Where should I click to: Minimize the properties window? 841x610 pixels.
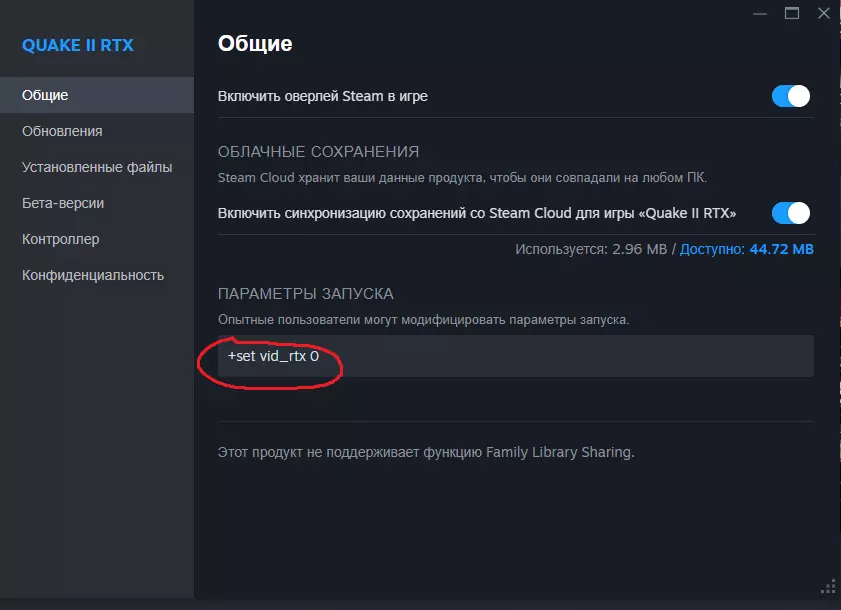763,12
